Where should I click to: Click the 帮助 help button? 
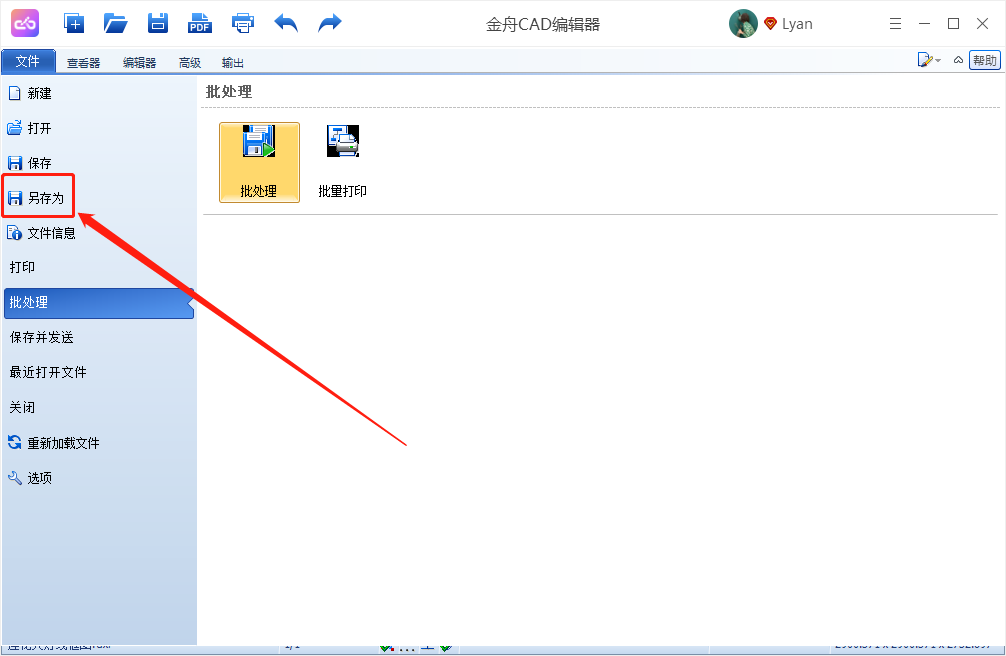coord(985,59)
